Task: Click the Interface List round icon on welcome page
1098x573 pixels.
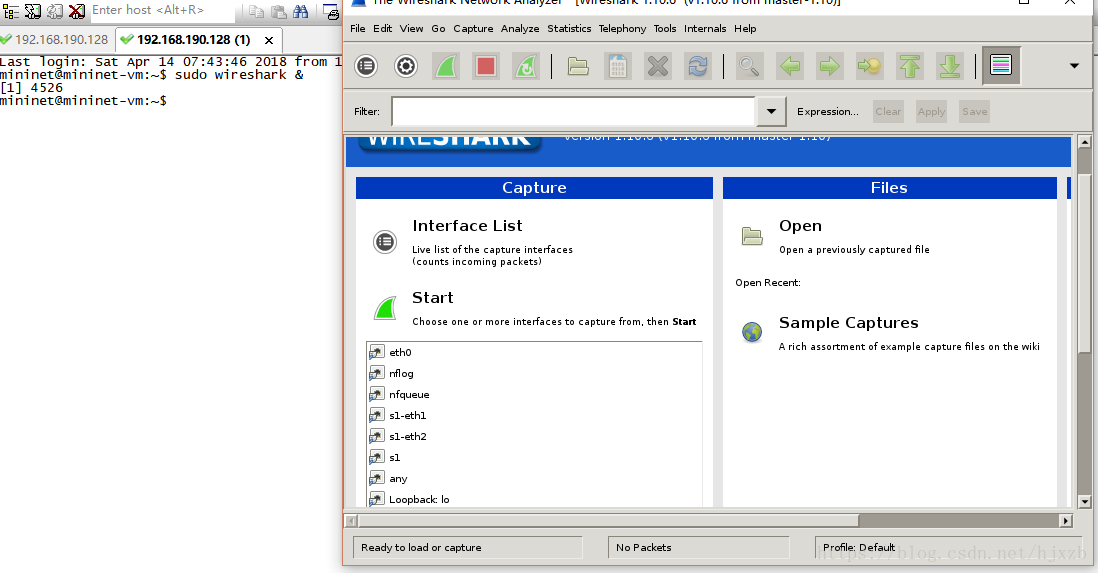Action: coord(384,242)
